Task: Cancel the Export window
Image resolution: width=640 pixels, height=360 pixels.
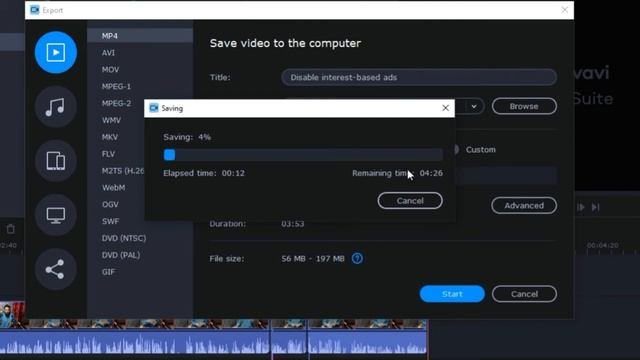Action: click(524, 294)
